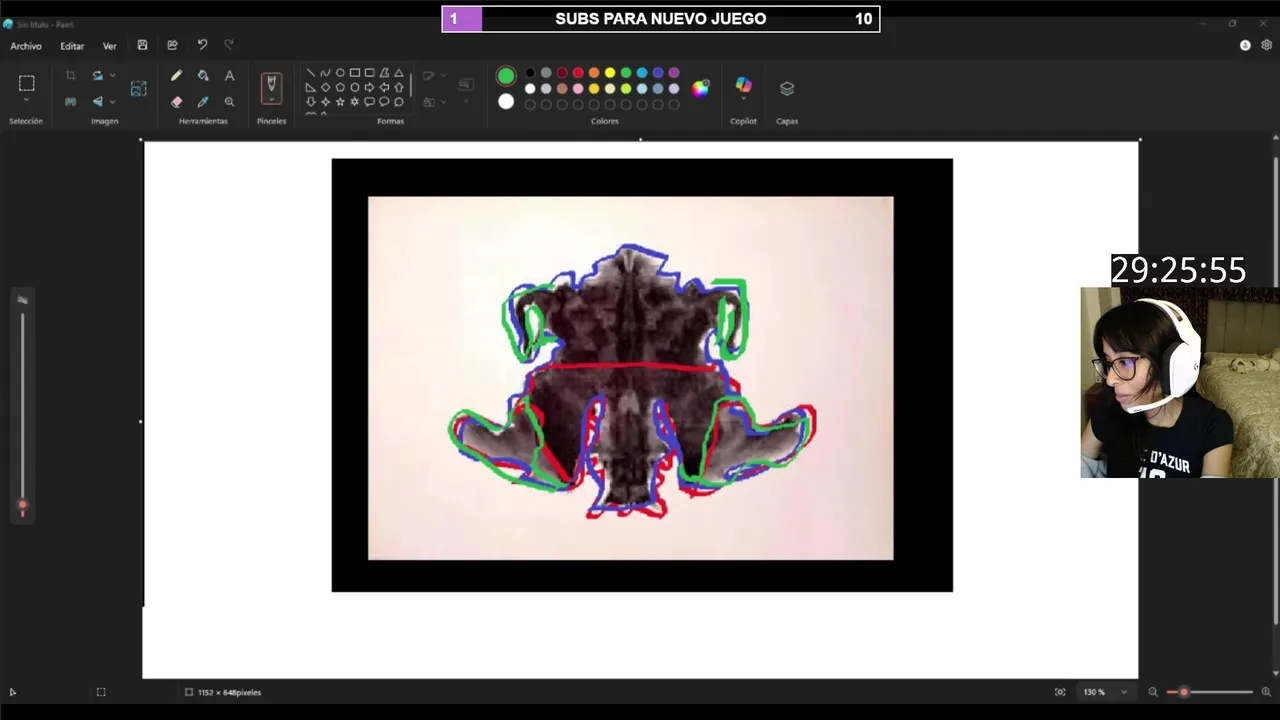The height and width of the screenshot is (720, 1280).
Task: Select the Magnifier tool
Action: click(229, 101)
